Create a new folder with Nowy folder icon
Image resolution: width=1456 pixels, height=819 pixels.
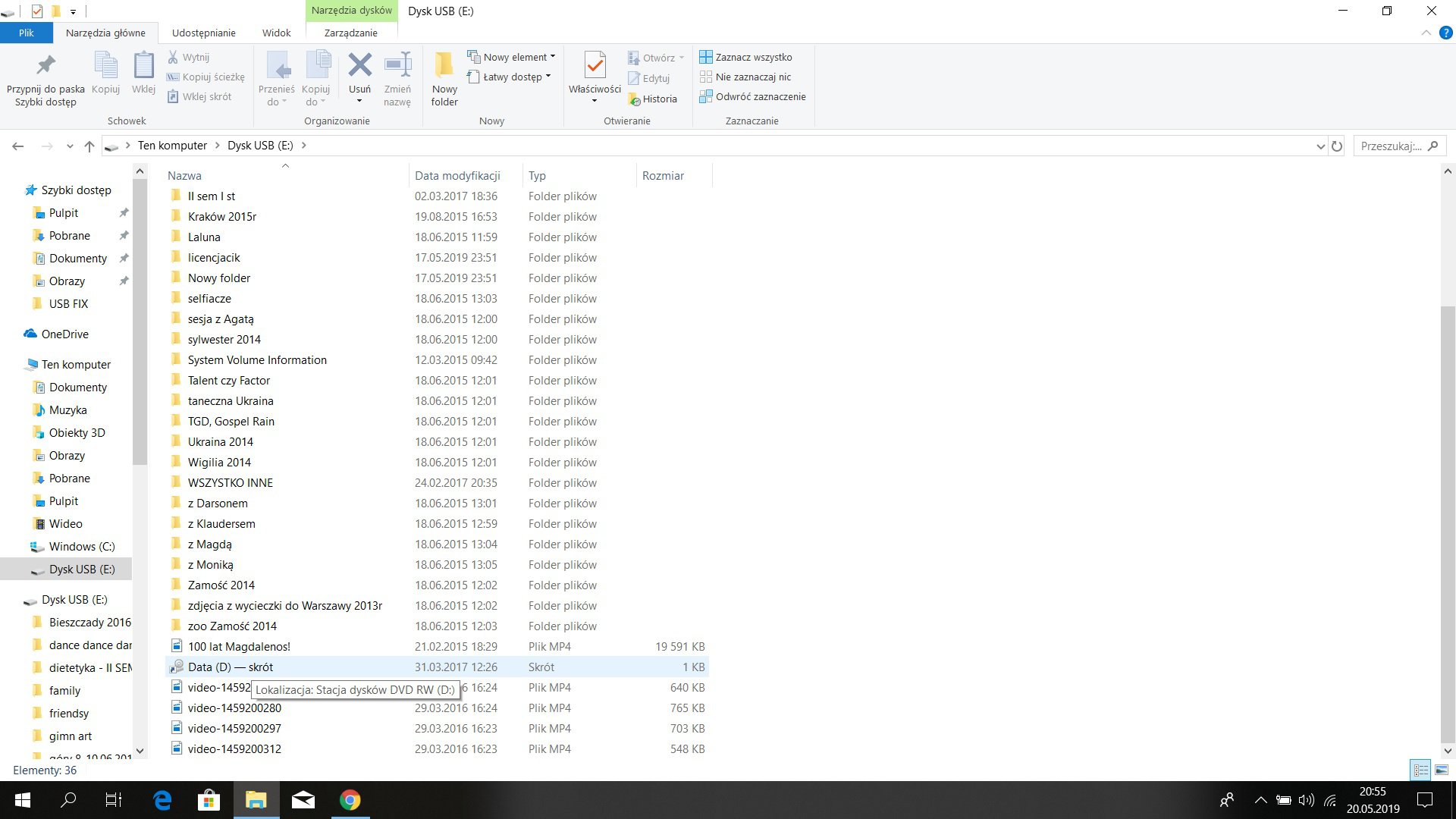(444, 65)
